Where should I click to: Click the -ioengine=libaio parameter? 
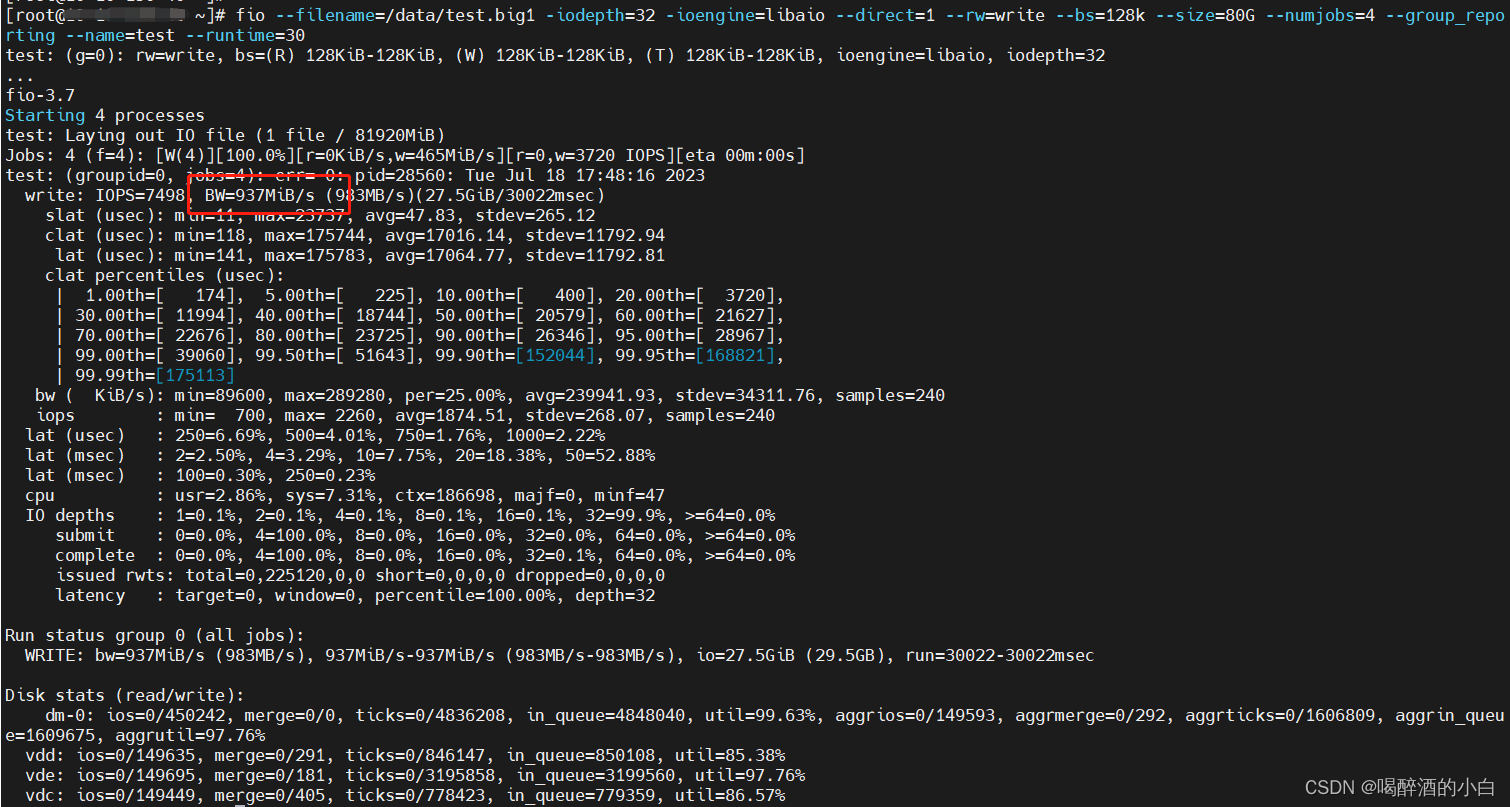pos(744,15)
